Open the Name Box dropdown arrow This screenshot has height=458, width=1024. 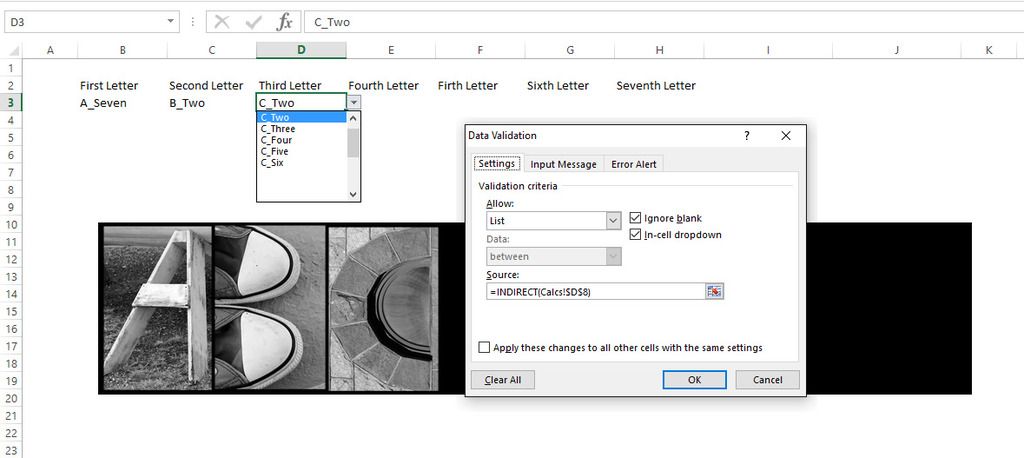tap(172, 22)
